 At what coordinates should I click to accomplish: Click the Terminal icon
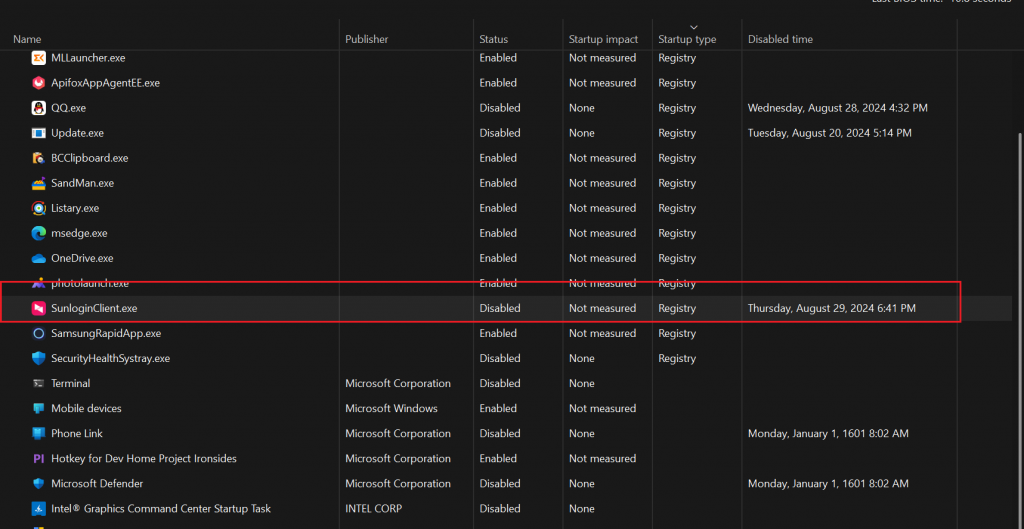tap(39, 383)
